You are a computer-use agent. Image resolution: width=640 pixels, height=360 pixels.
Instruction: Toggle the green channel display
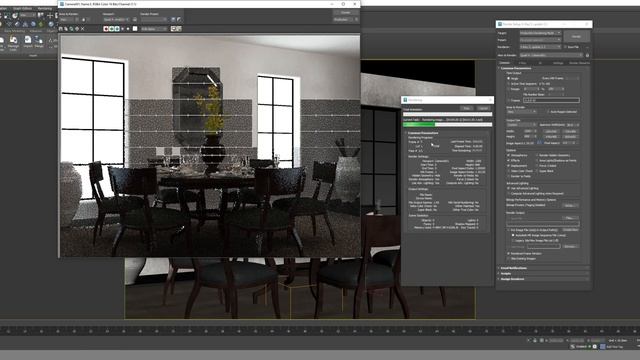tap(111, 29)
